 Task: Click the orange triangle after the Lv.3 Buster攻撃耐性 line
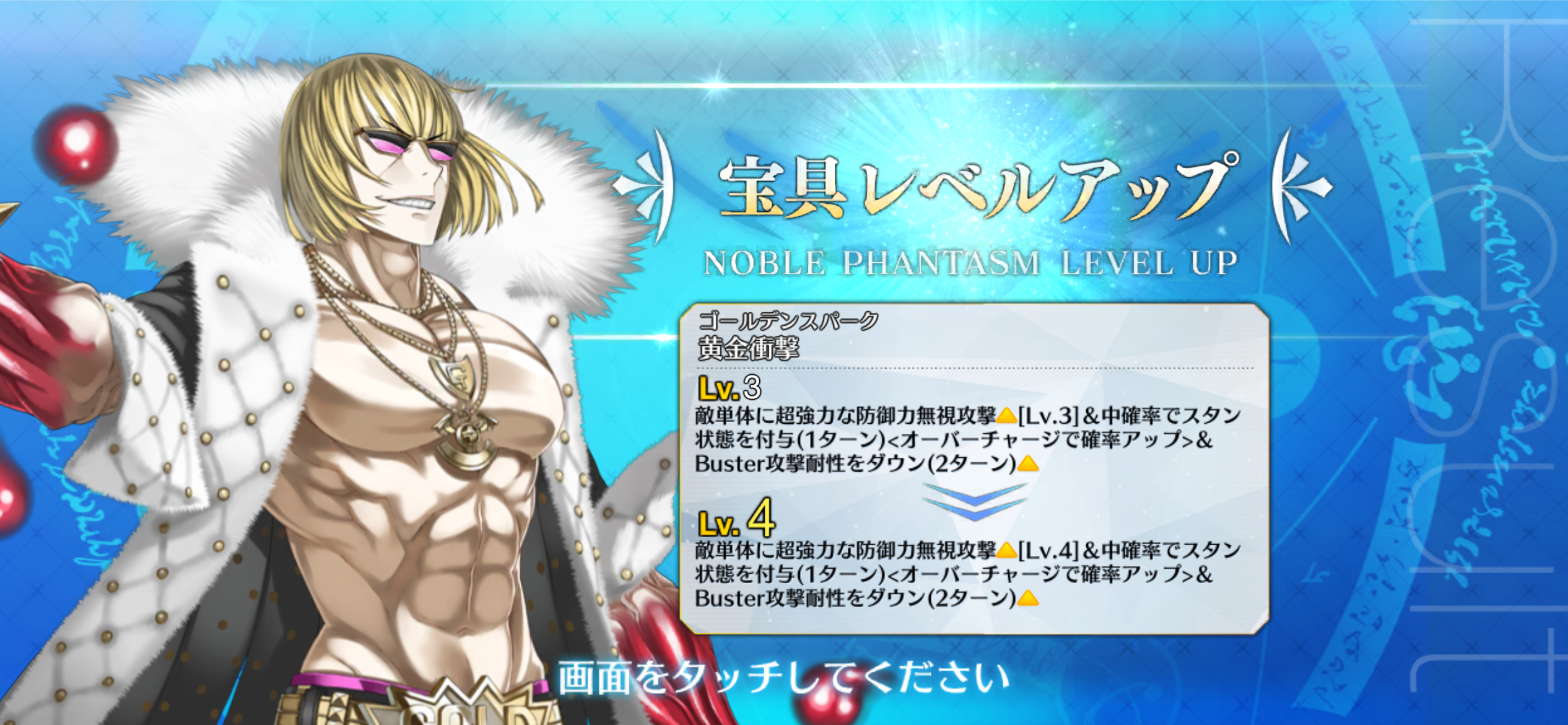(x=1028, y=464)
